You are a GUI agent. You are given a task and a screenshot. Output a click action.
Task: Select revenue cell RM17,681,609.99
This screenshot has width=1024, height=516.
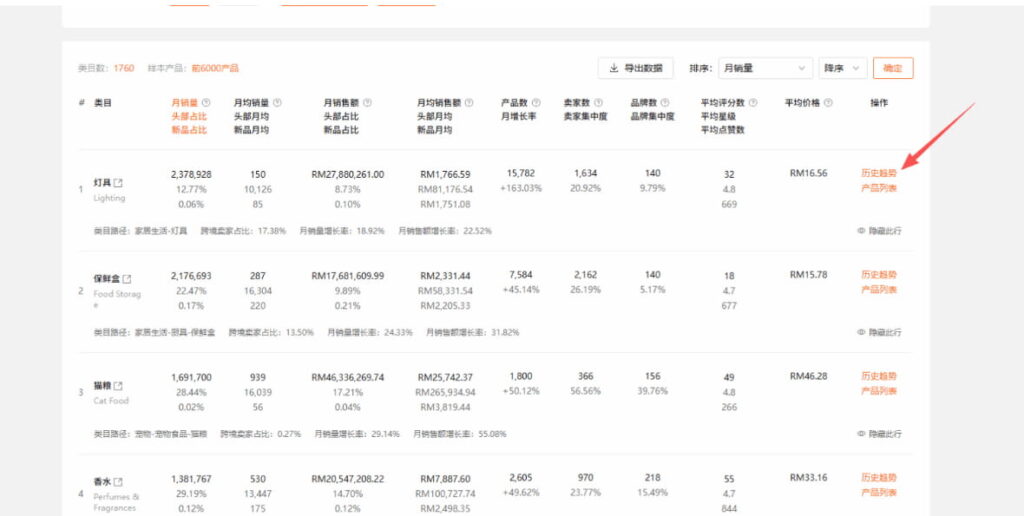point(347,276)
